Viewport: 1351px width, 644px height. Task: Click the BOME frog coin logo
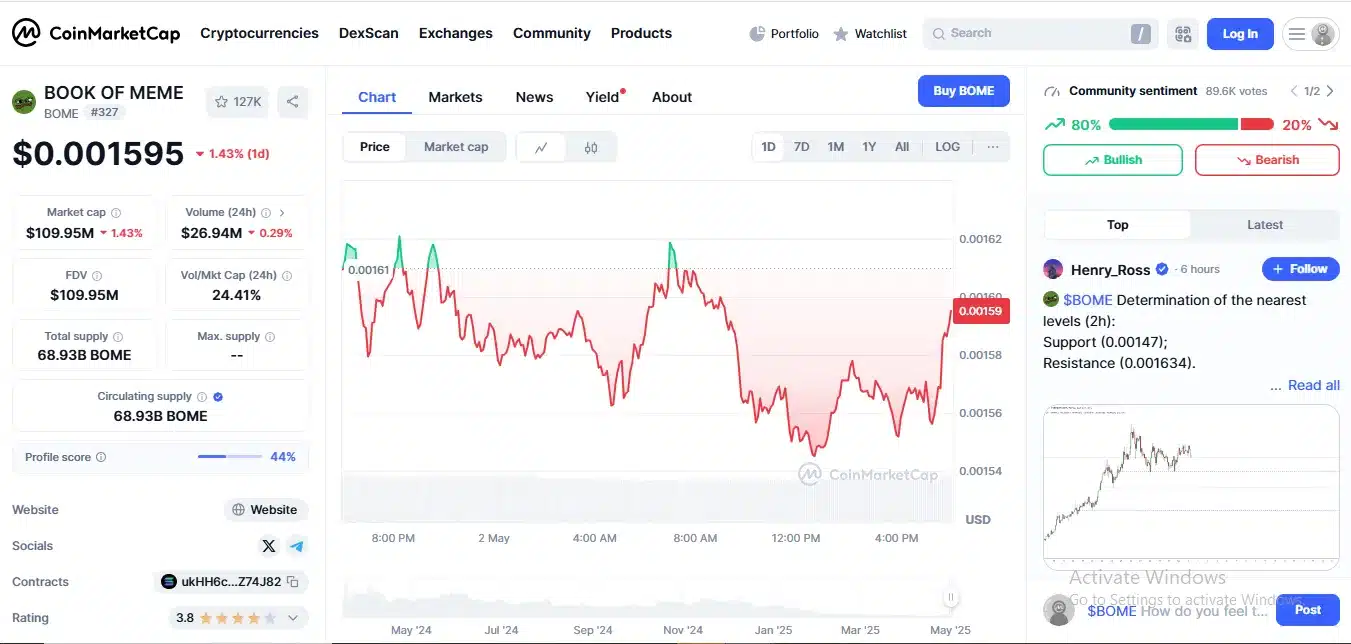(24, 102)
